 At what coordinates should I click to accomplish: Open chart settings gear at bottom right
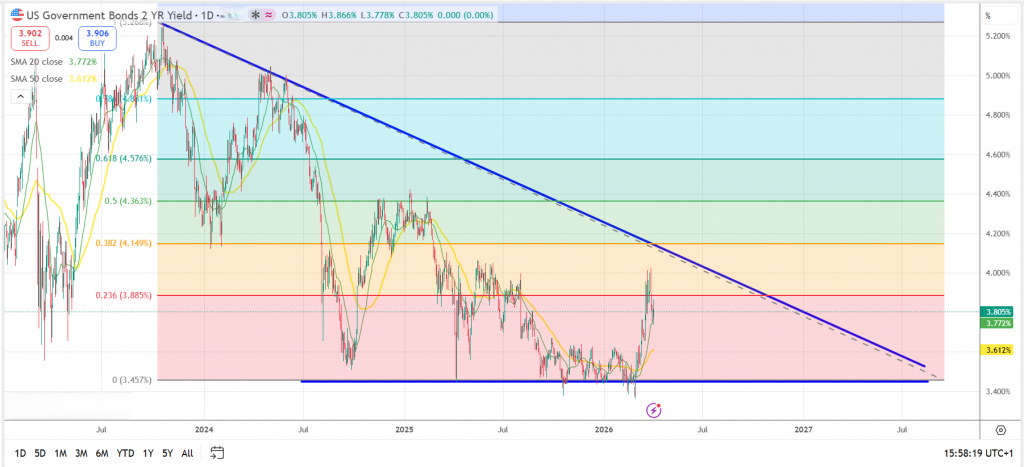pos(1000,429)
